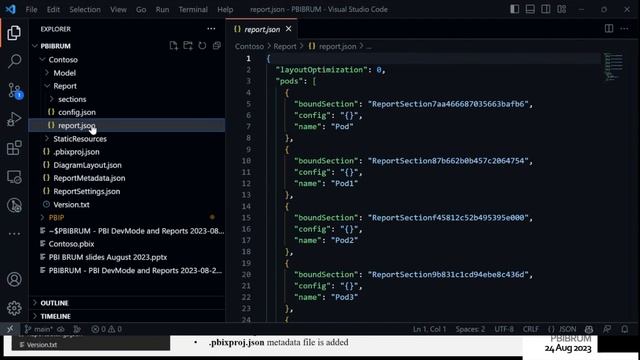Refresh the Explorer file tree

[202, 46]
